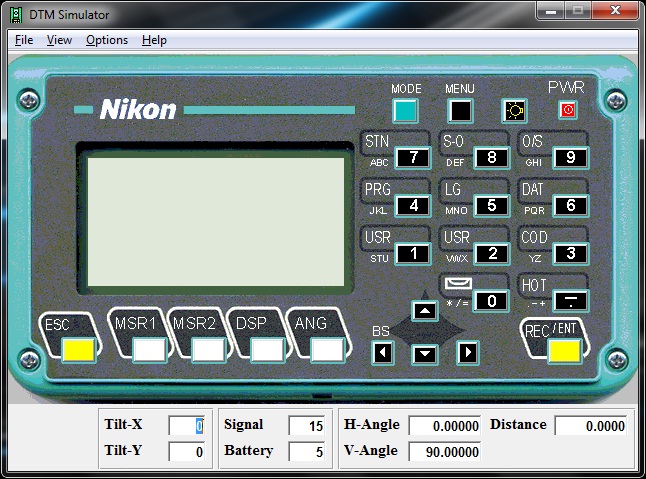Click the H-Angle value field
Screen dimensions: 646x479
pos(445,425)
